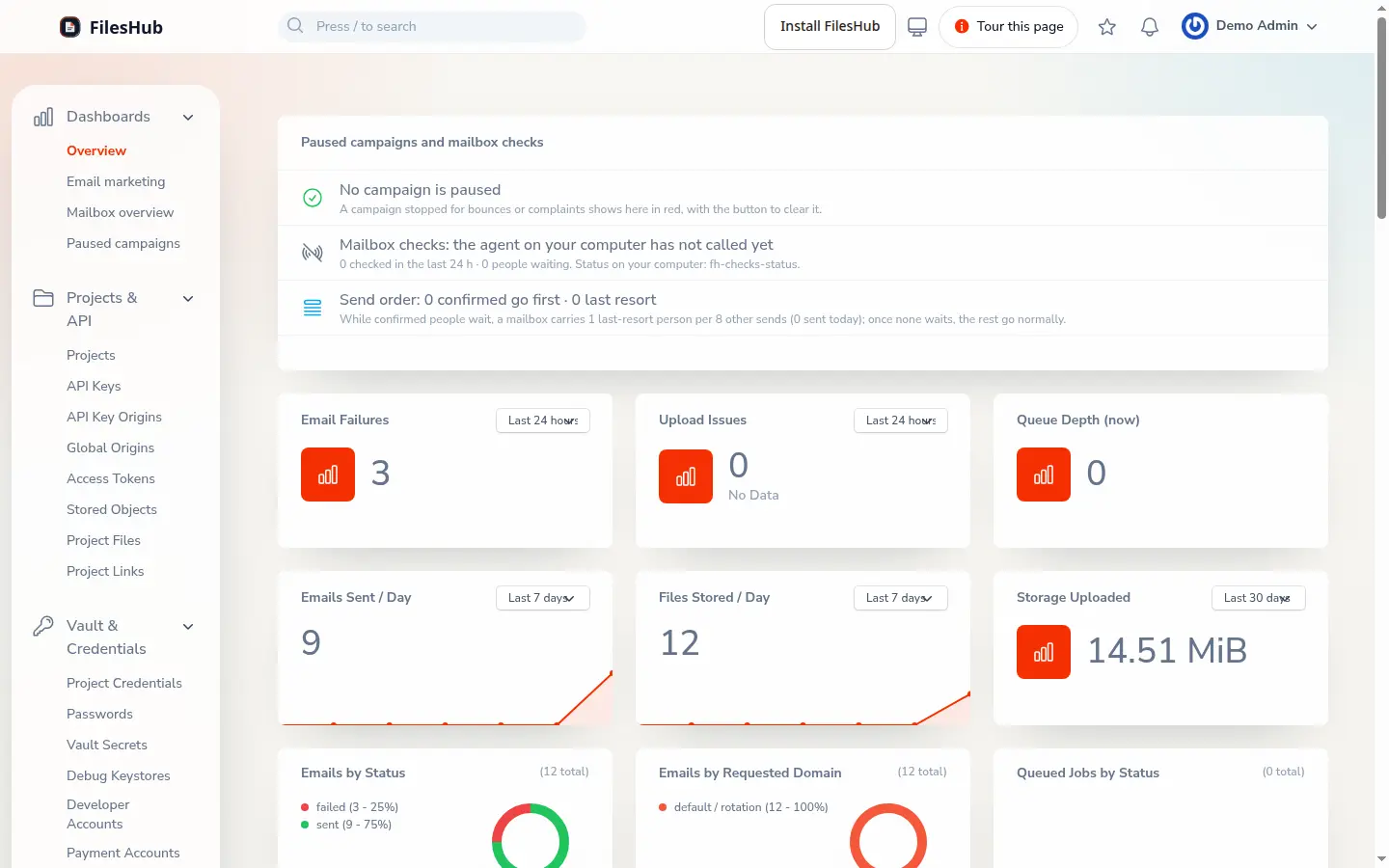
Task: Expand the Demo Admin user menu chevron
Action: tap(1312, 27)
